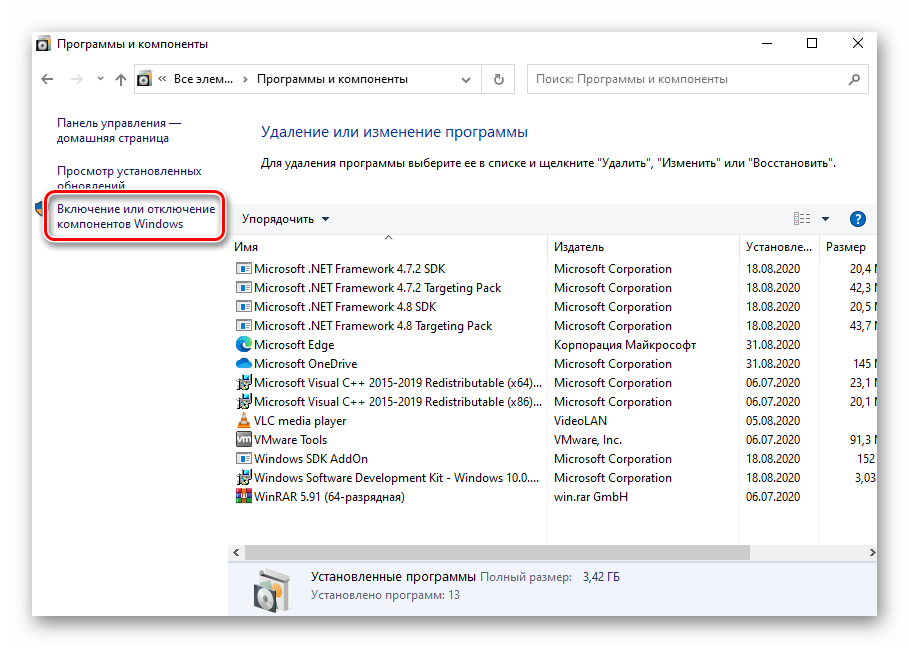Sort by 'Размер' column header
909x648 pixels.
pos(846,247)
